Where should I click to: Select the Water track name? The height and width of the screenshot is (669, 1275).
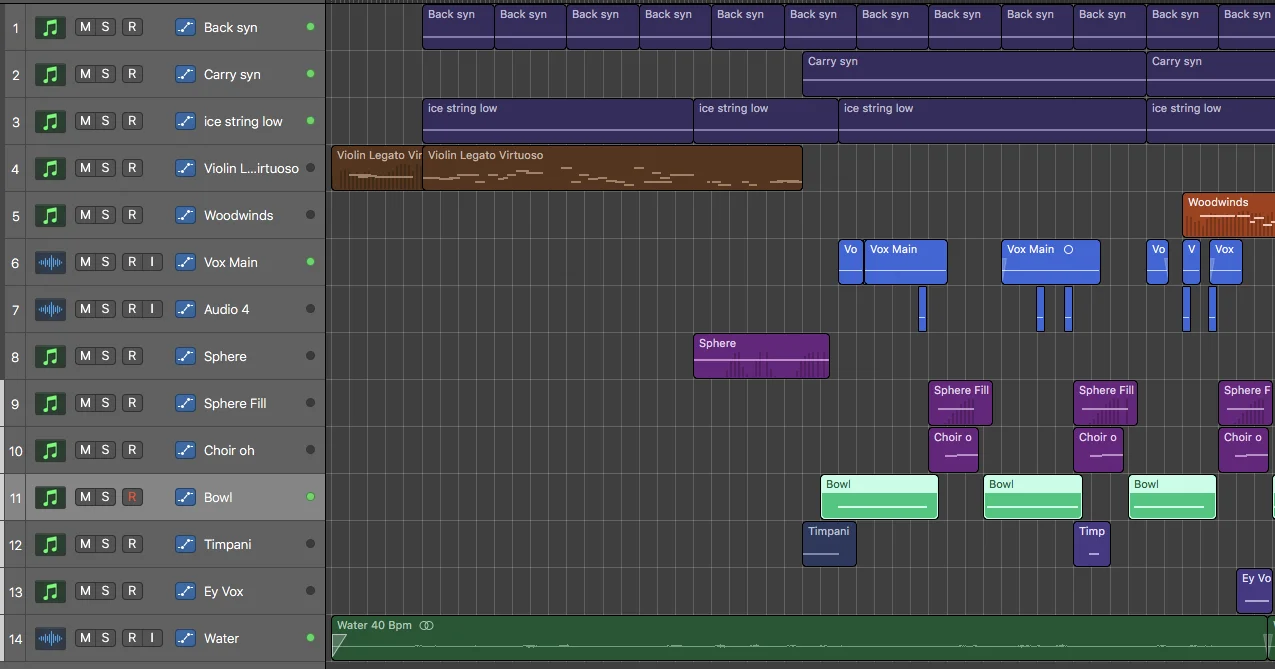[222, 638]
